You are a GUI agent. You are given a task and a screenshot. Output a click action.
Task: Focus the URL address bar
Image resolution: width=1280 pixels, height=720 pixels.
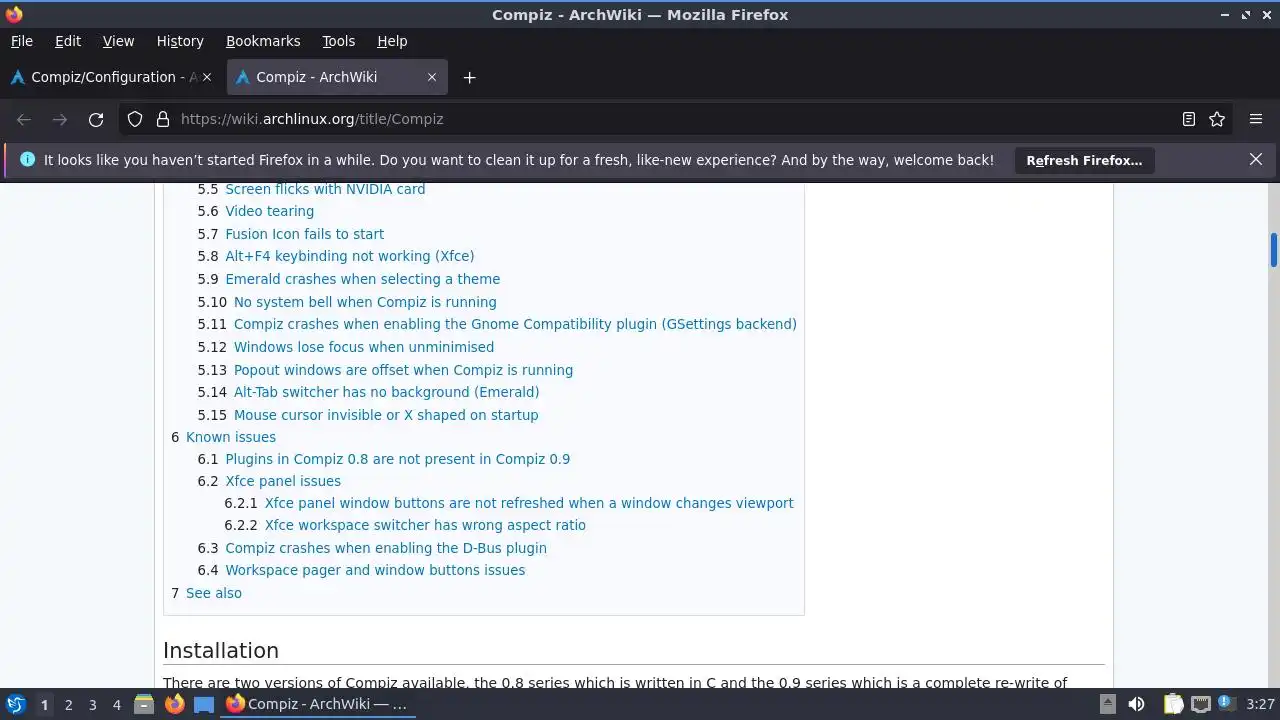(x=670, y=119)
